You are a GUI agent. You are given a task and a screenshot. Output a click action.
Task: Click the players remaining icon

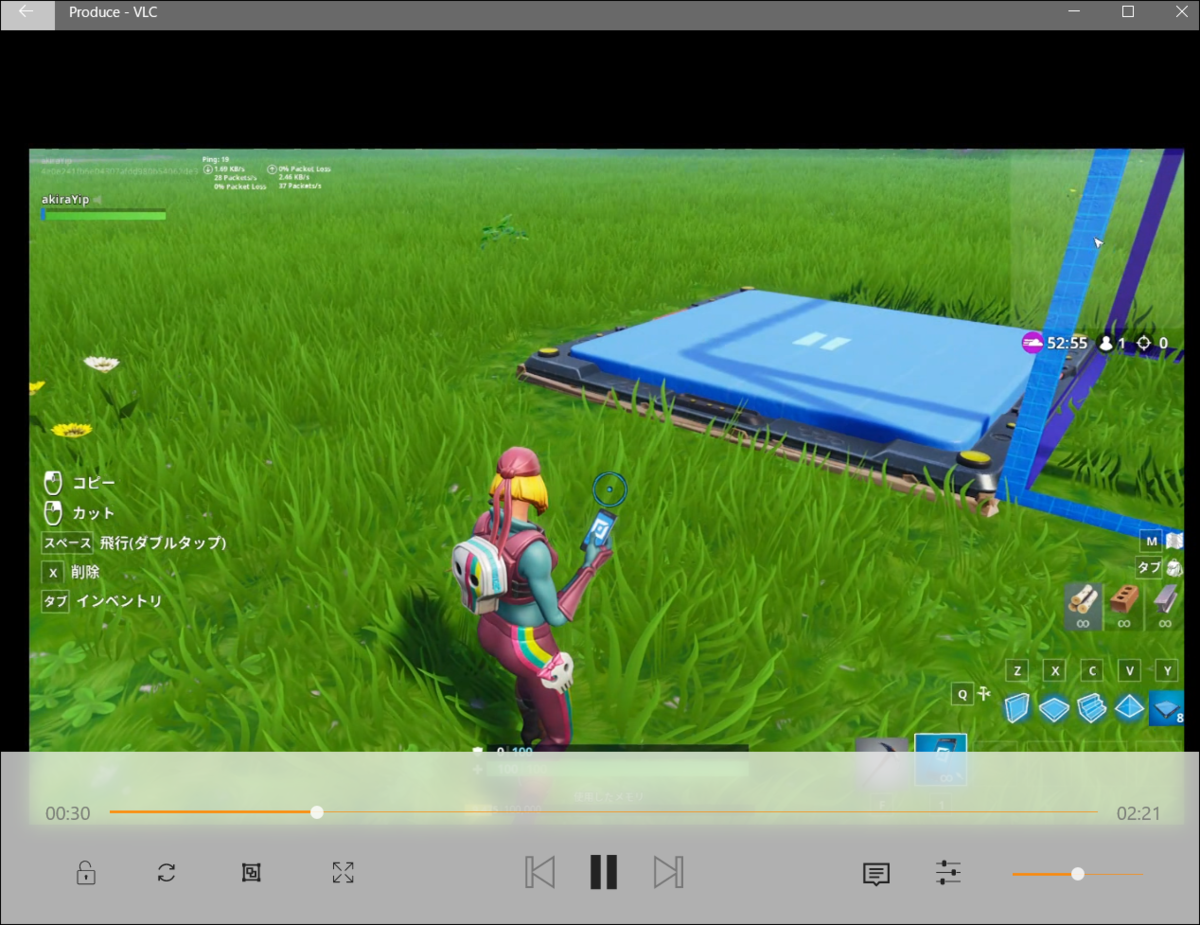(1105, 343)
